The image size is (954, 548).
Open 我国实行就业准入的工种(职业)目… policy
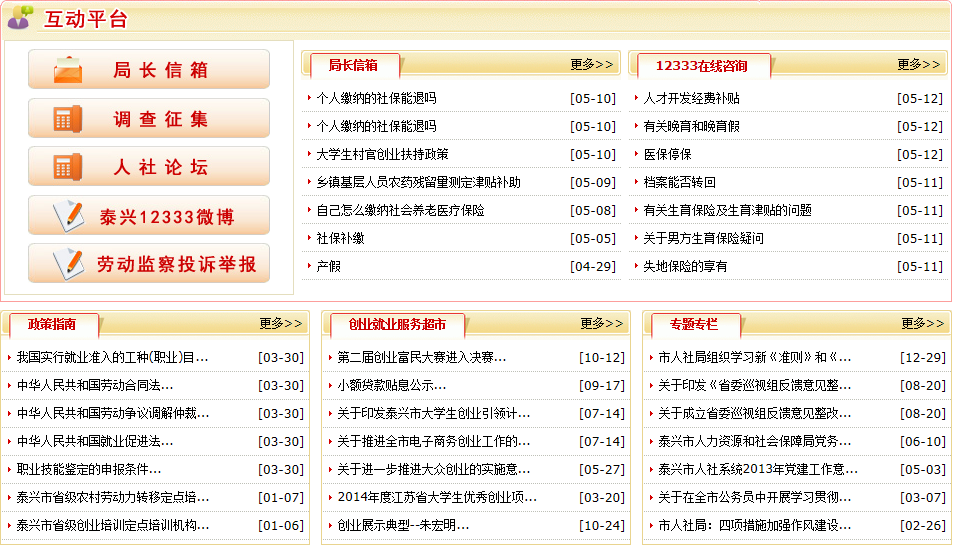point(113,358)
